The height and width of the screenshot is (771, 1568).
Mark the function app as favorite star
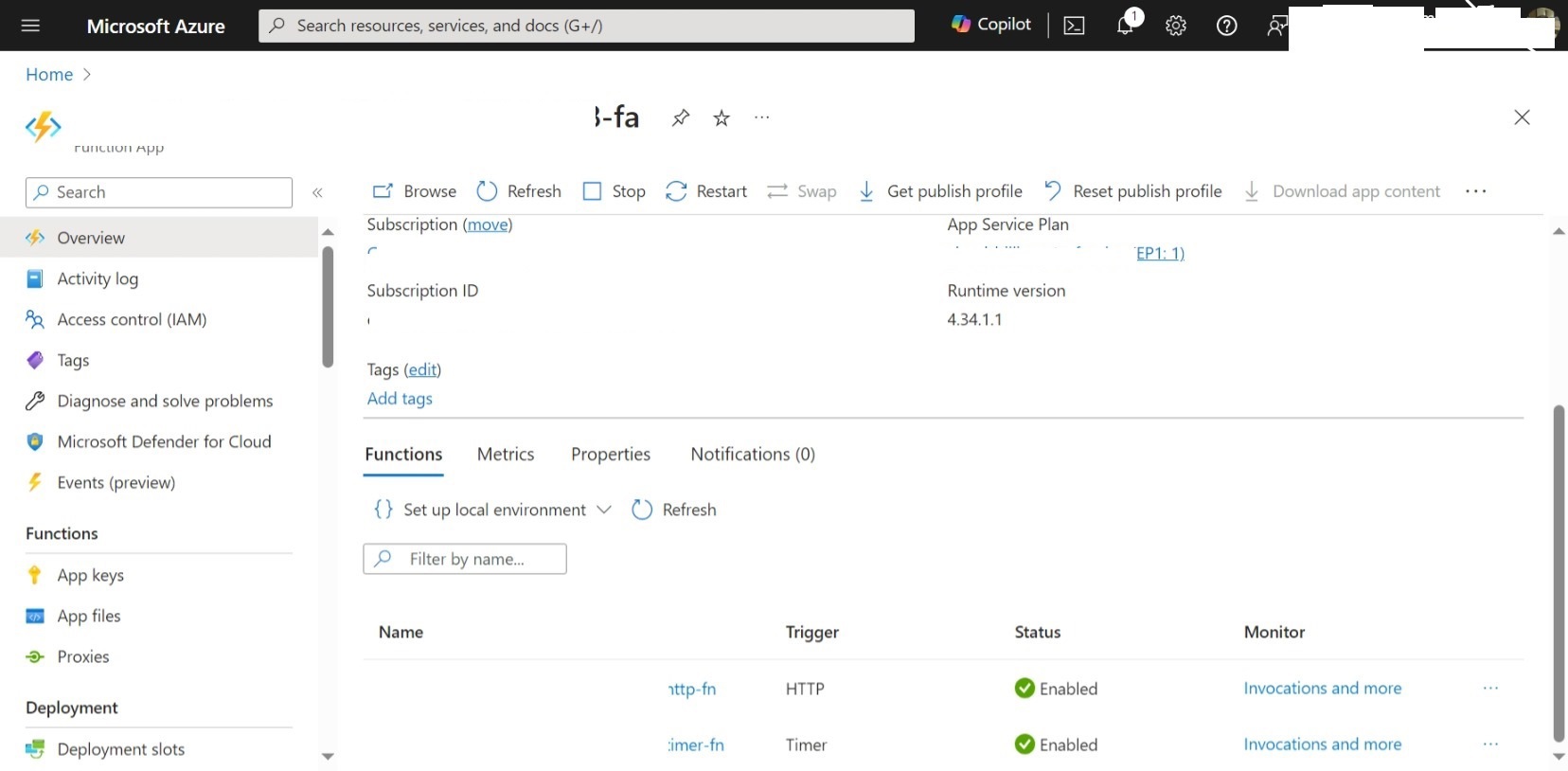click(722, 117)
